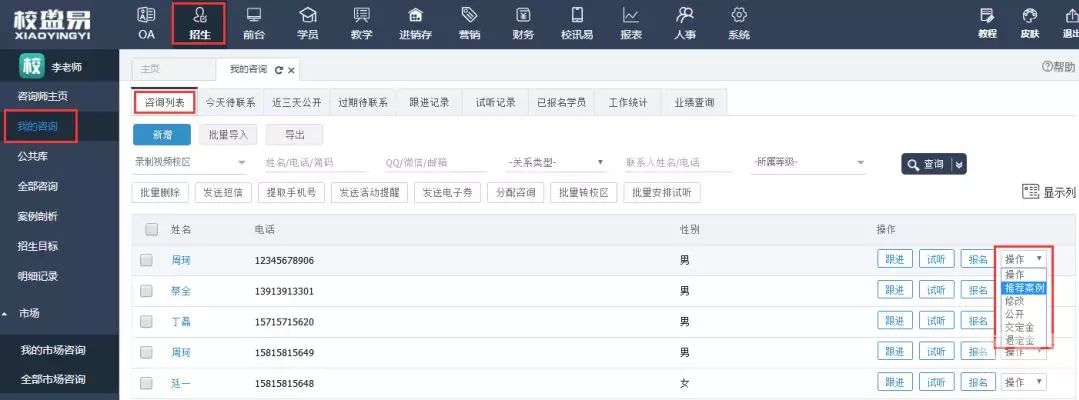The height and width of the screenshot is (400, 1079).
Task: Open the 教程 tutorial icon
Action: coord(987,24)
